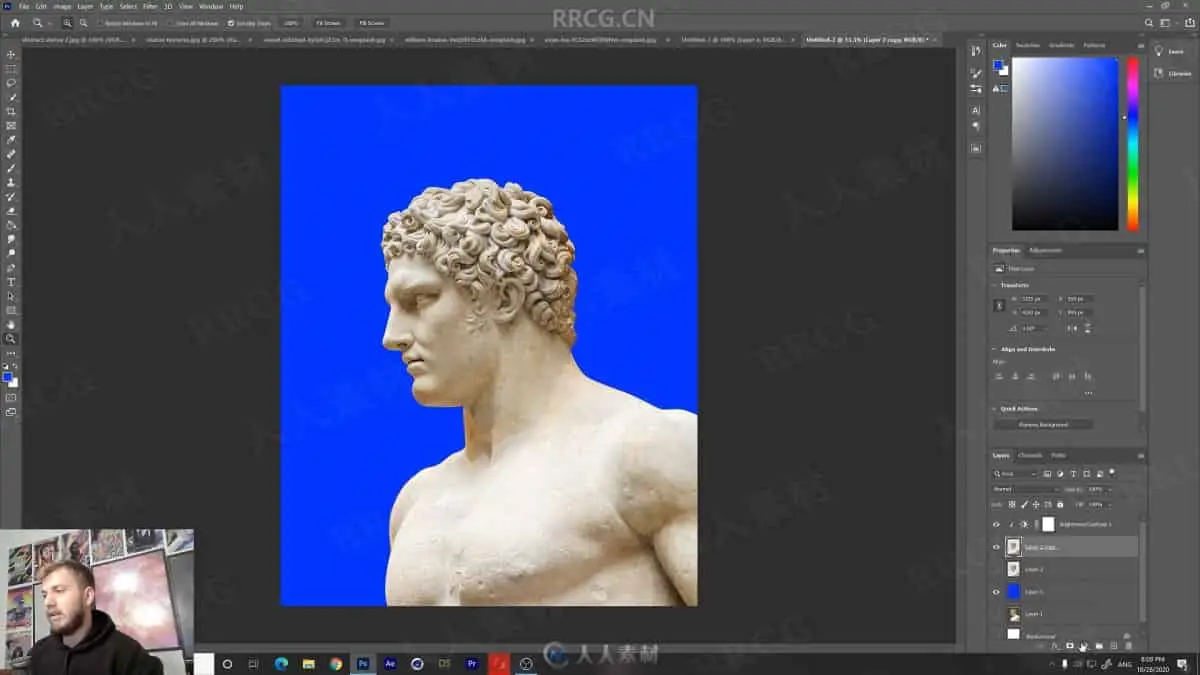The width and height of the screenshot is (1200, 675).
Task: Collapse the Align and Distribute section
Action: click(995, 349)
